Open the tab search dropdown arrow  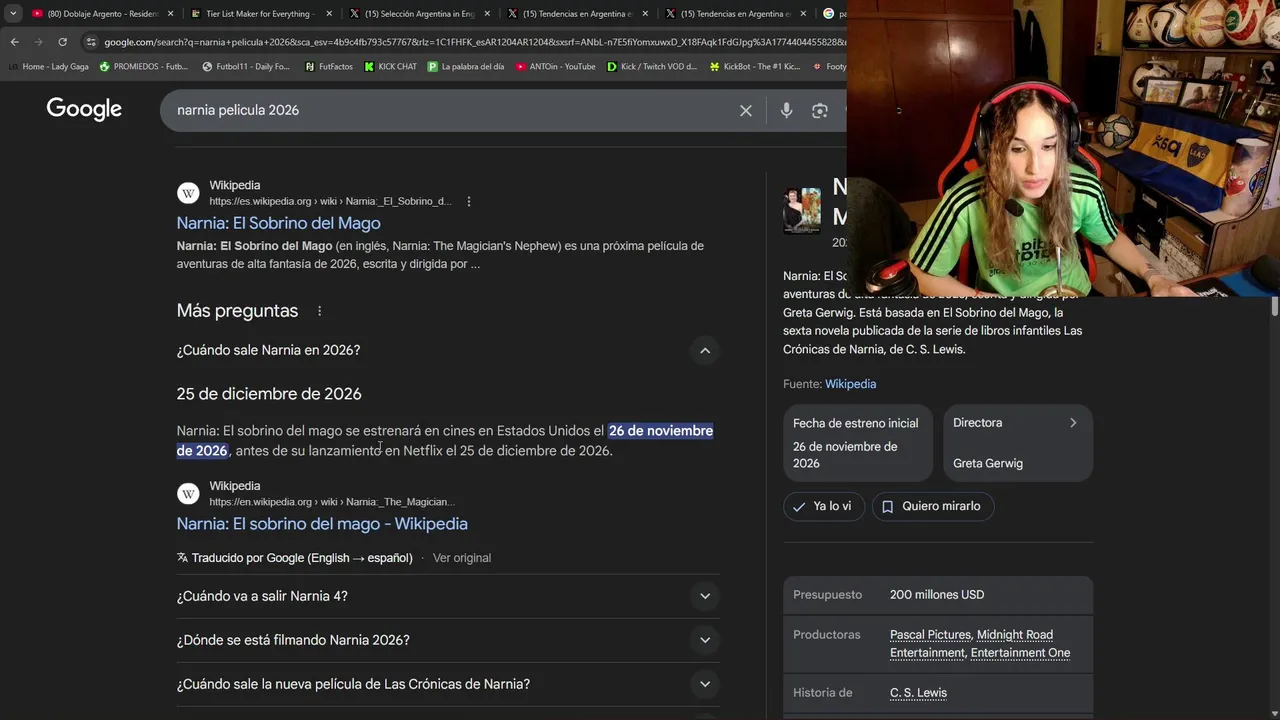[x=13, y=14]
